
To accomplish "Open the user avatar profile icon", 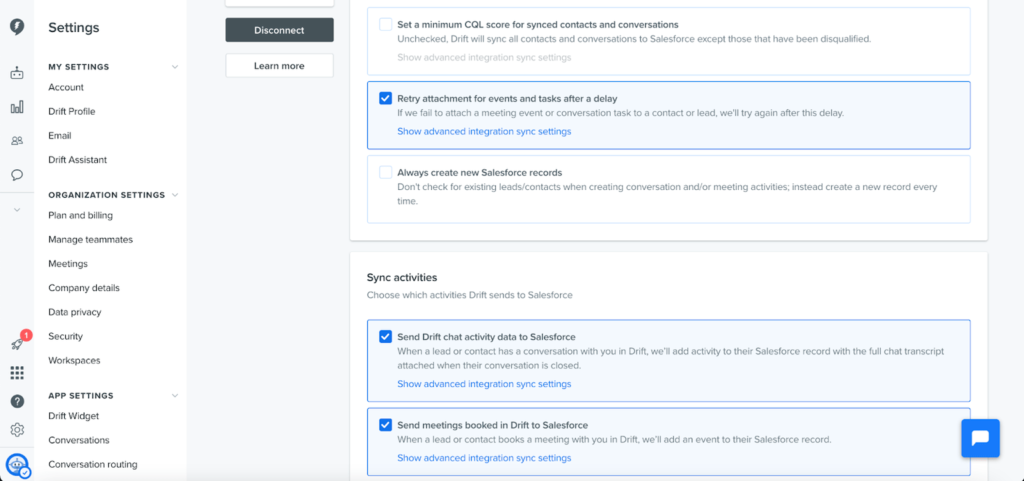I will point(17,465).
